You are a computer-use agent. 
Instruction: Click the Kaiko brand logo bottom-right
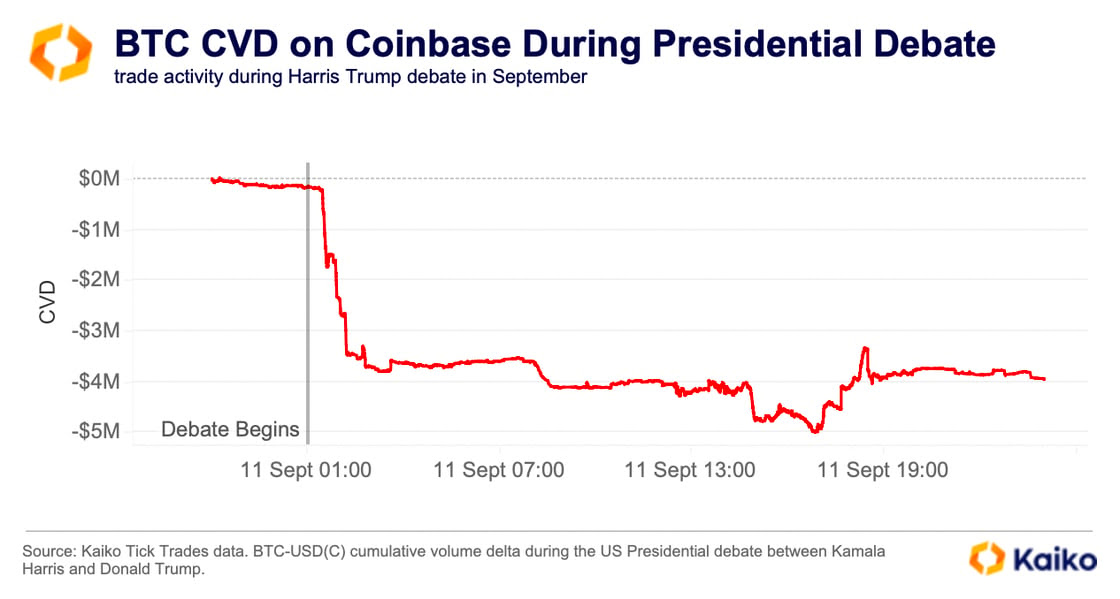point(1033,558)
